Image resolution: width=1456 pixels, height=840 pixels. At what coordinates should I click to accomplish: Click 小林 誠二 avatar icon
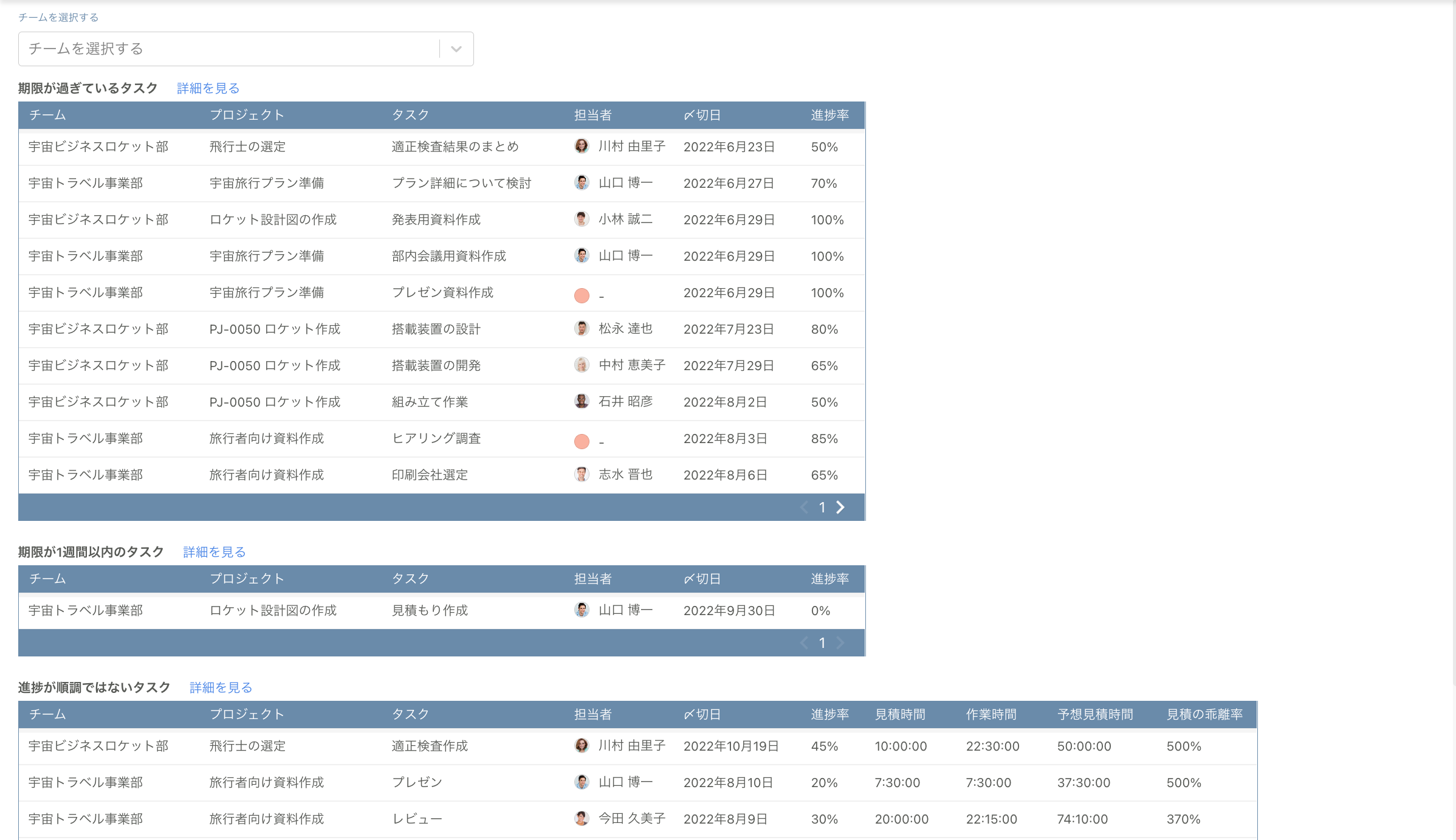coord(582,219)
